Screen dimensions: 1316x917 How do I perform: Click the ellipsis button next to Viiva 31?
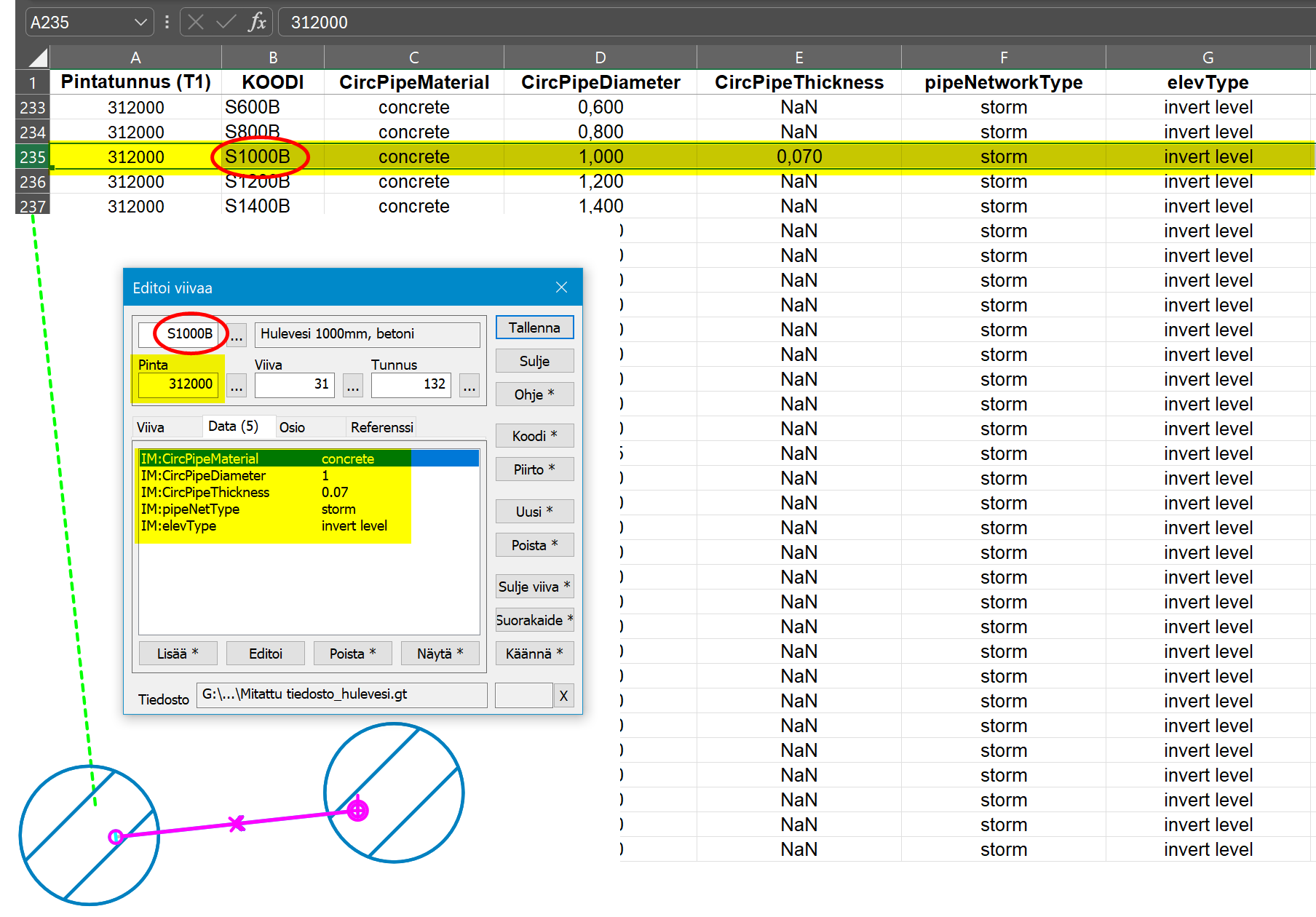pos(353,385)
